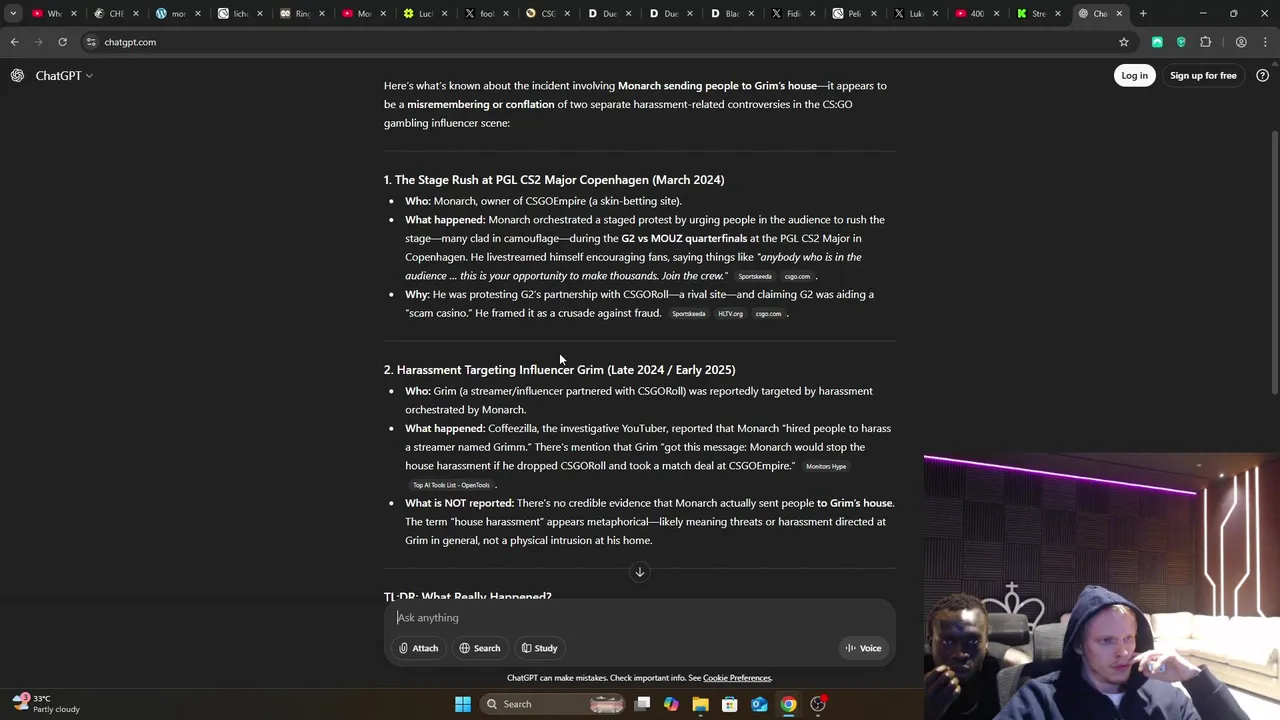
Task: Open File Explorer from the taskbar
Action: (700, 704)
